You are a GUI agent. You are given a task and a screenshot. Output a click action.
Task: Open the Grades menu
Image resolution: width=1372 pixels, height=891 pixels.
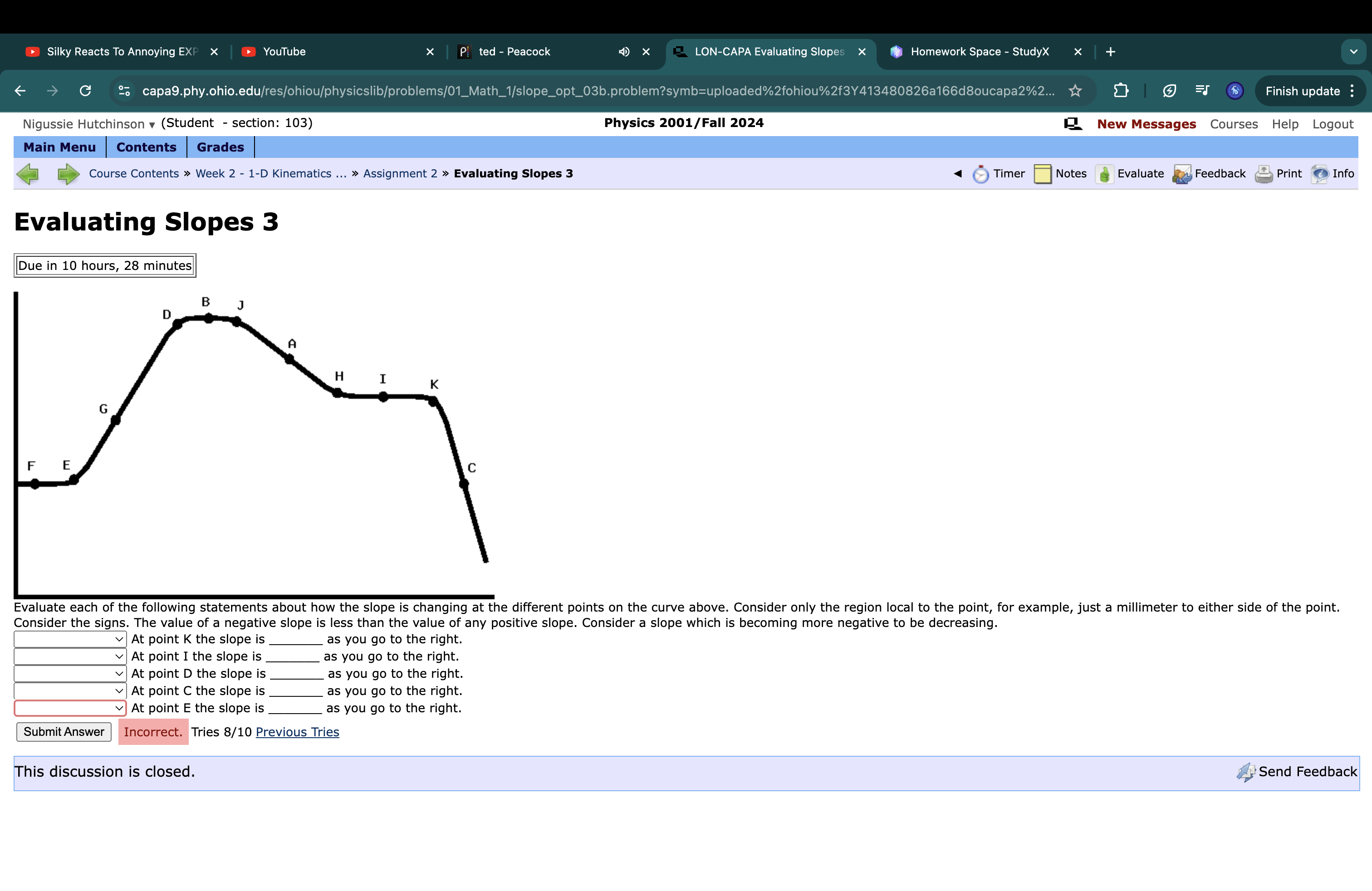click(220, 147)
